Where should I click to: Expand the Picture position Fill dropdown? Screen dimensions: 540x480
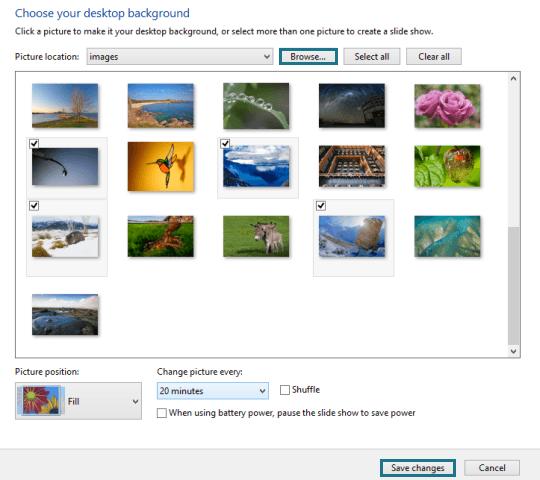pos(78,401)
